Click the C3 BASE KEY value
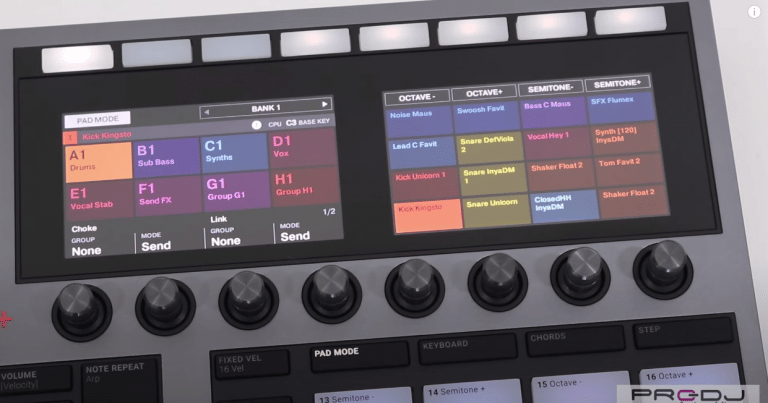The width and height of the screenshot is (768, 403). (308, 122)
